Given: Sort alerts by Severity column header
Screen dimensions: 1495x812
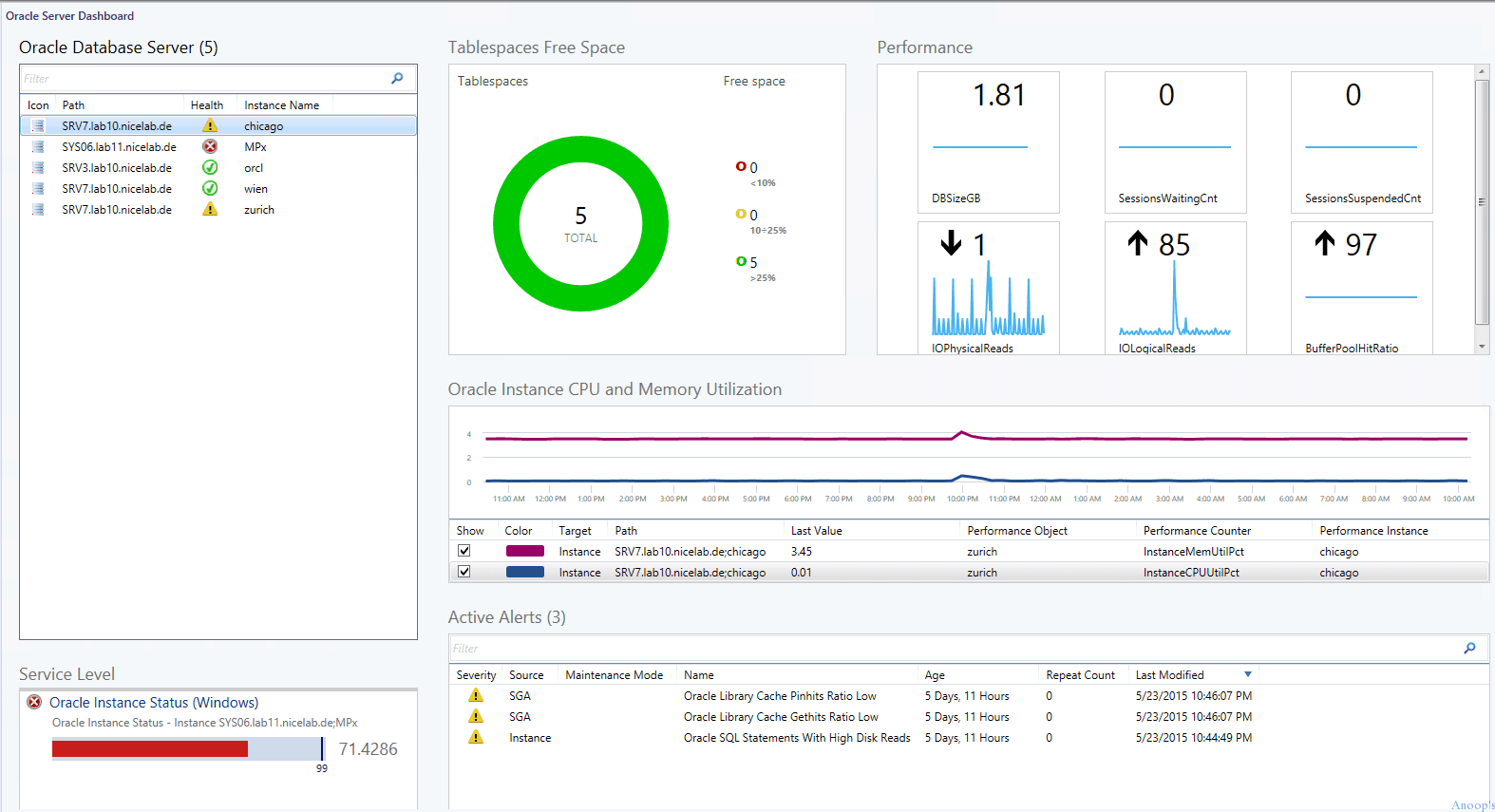Looking at the screenshot, I should [x=476, y=675].
